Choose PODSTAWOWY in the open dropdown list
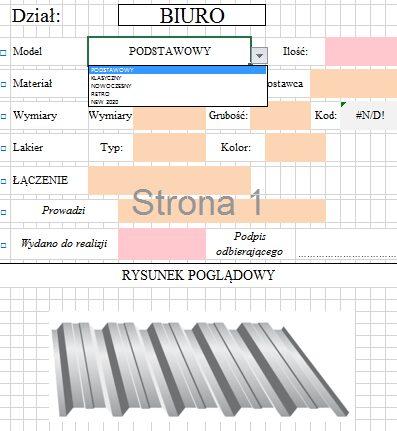The height and width of the screenshot is (431, 397). [x=178, y=70]
